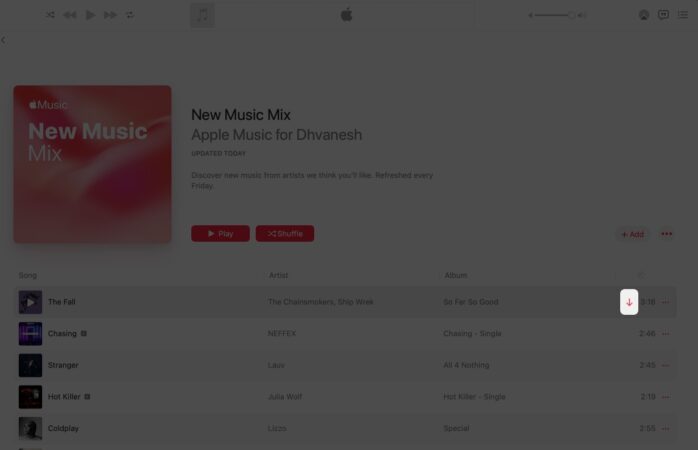Add the playlist to the library
Screen dimensions: 698x450
pos(633,234)
